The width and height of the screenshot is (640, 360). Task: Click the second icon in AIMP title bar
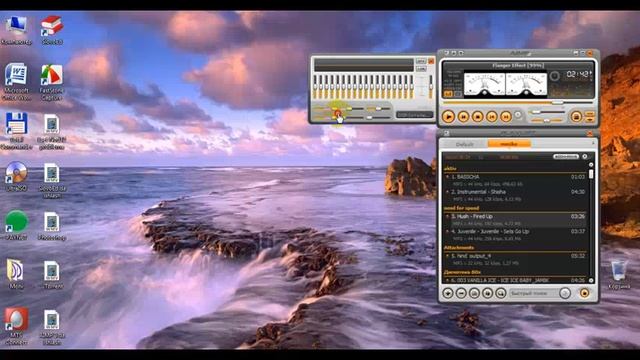[x=453, y=53]
